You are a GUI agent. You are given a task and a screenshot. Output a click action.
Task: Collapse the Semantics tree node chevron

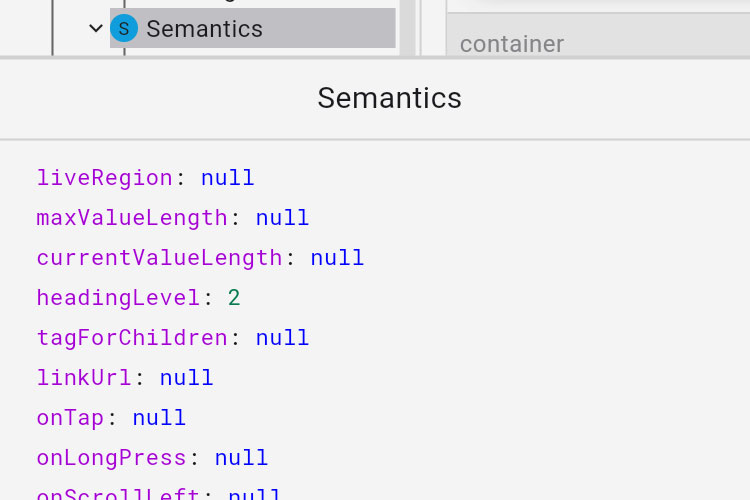(96, 28)
